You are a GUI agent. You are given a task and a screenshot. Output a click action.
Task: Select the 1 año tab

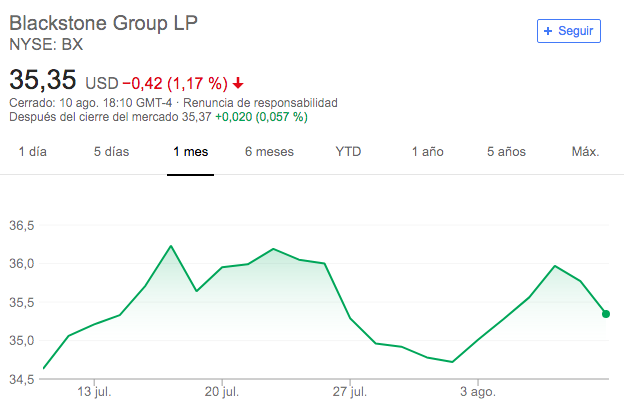(x=427, y=152)
